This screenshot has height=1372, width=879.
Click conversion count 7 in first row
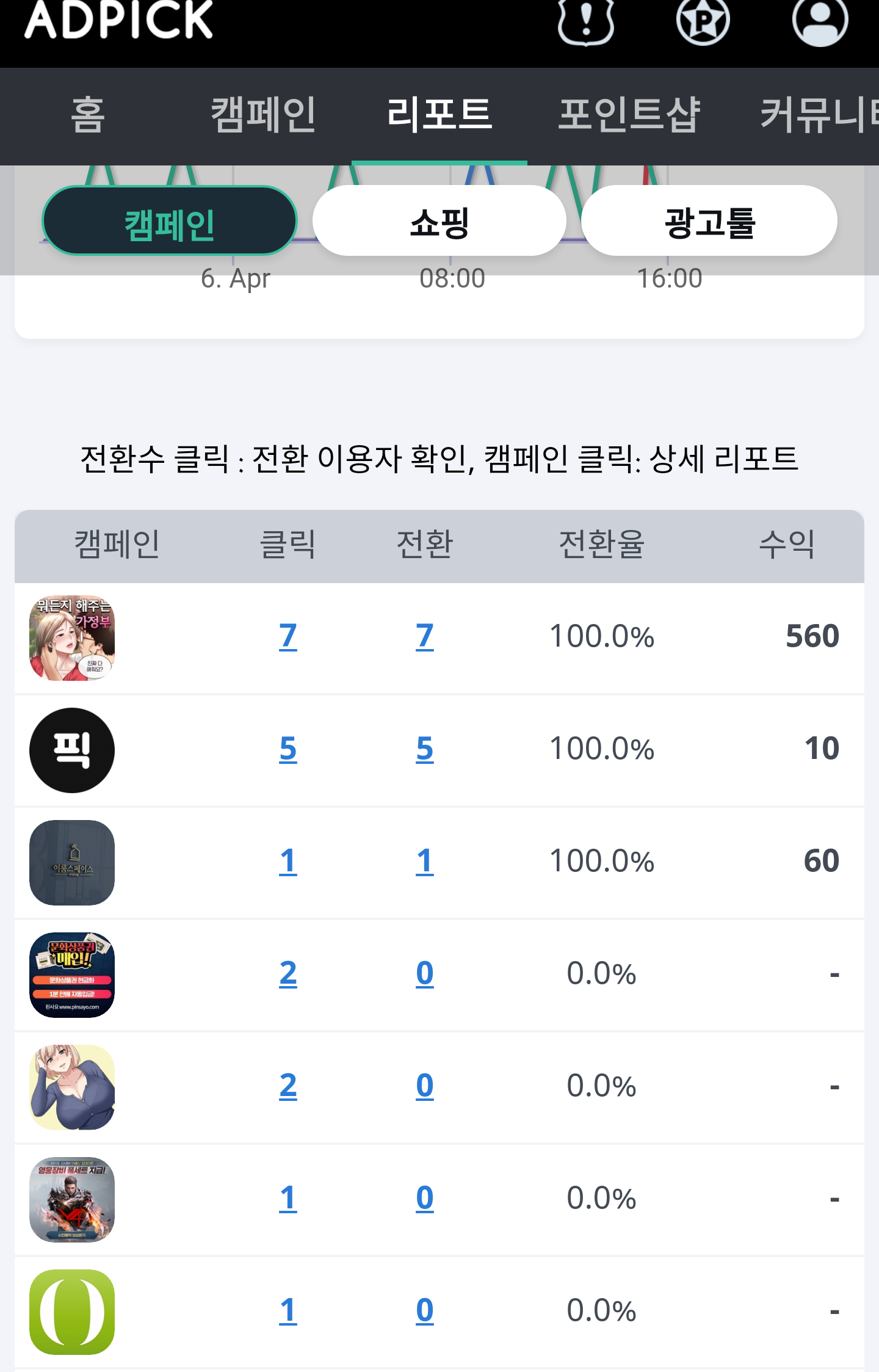[424, 636]
